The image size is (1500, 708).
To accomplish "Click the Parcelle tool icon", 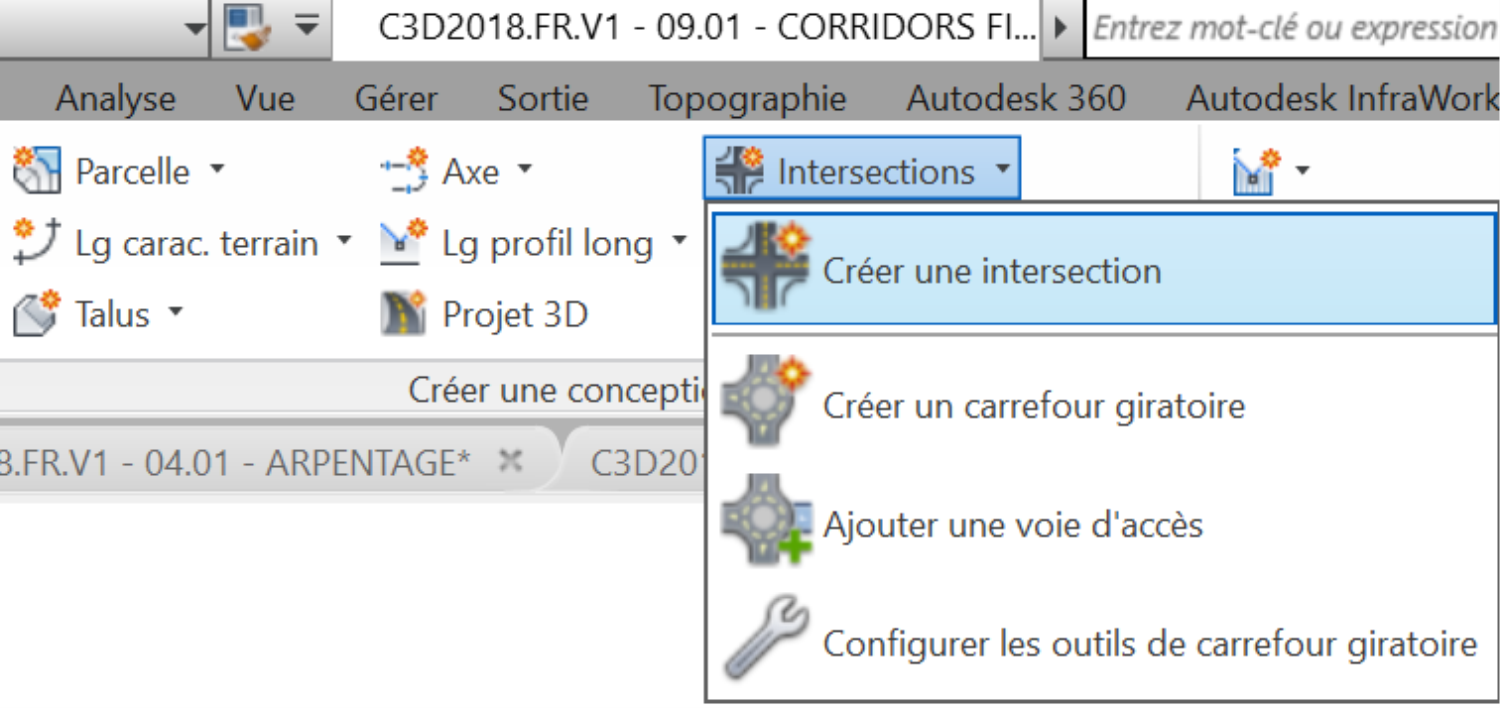I will click(x=37, y=172).
